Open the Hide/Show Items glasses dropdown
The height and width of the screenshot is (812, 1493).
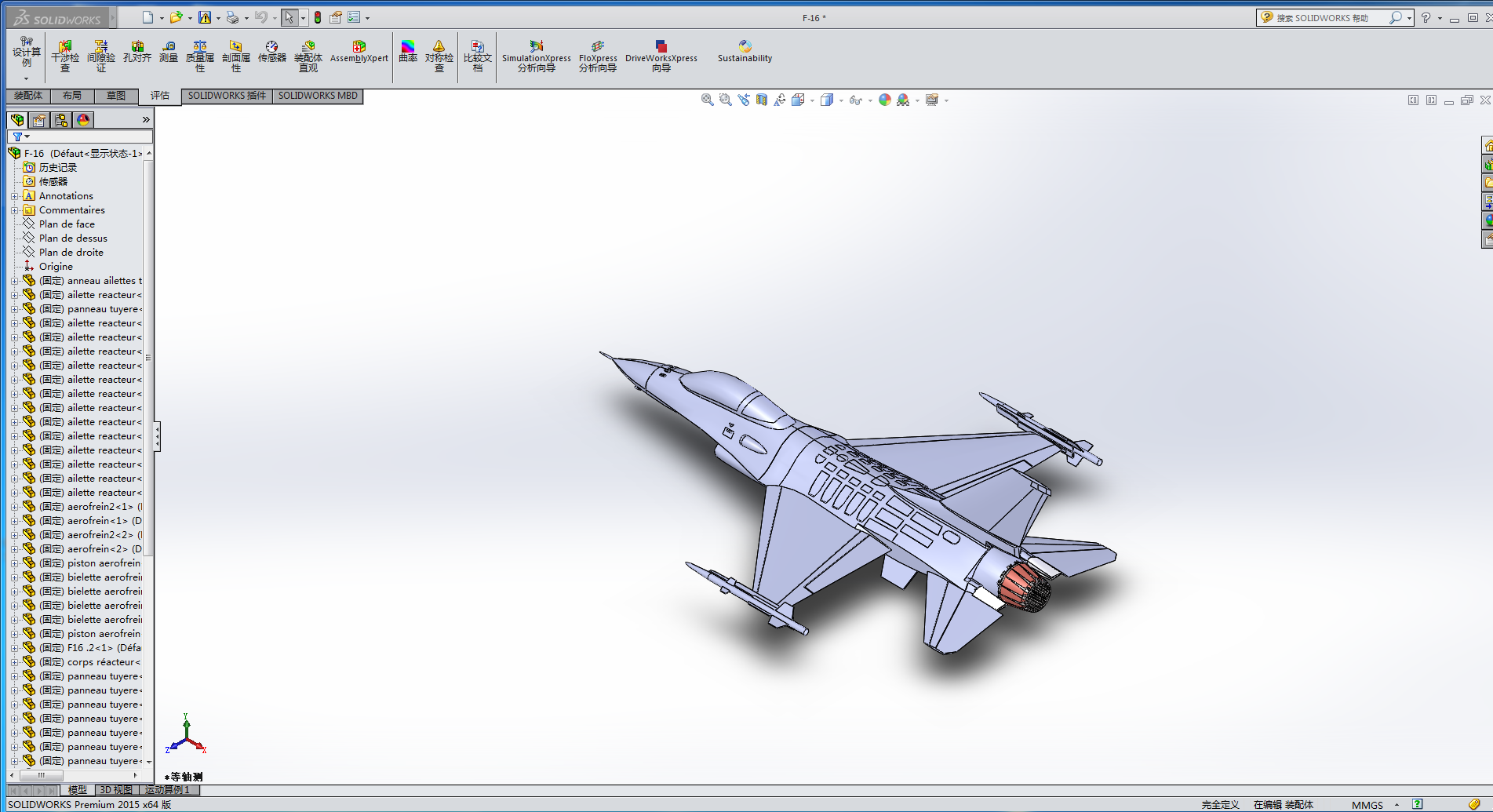click(x=858, y=100)
